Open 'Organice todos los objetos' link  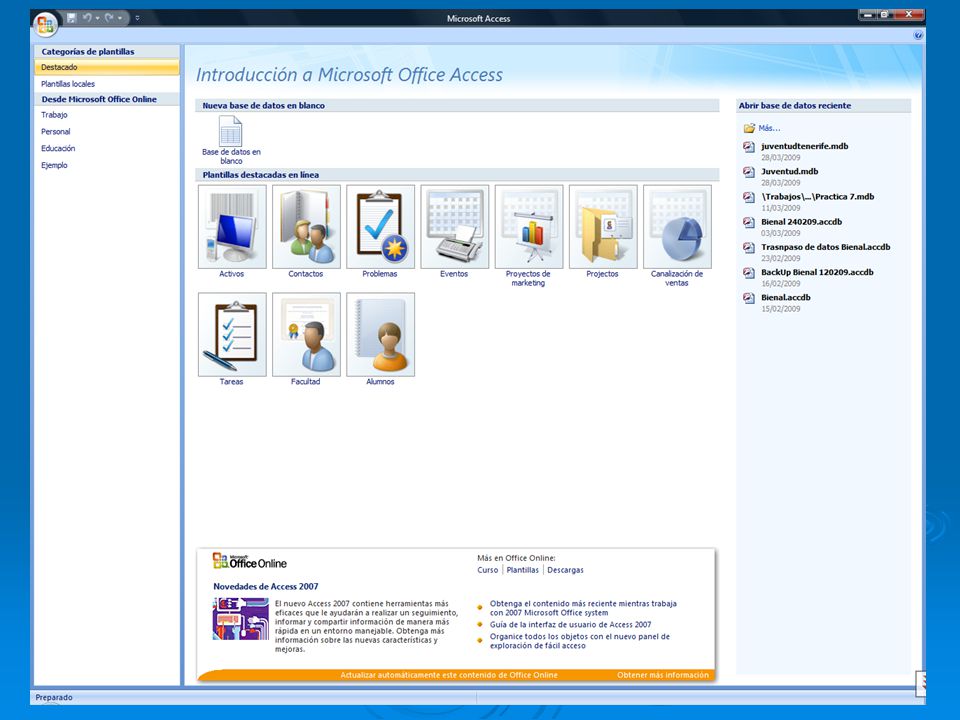[x=580, y=641]
